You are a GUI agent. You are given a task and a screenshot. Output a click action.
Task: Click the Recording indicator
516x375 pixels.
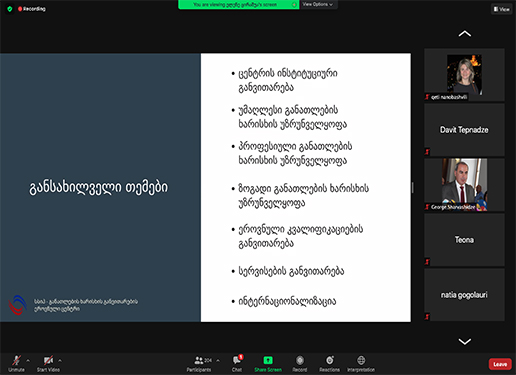coord(32,9)
